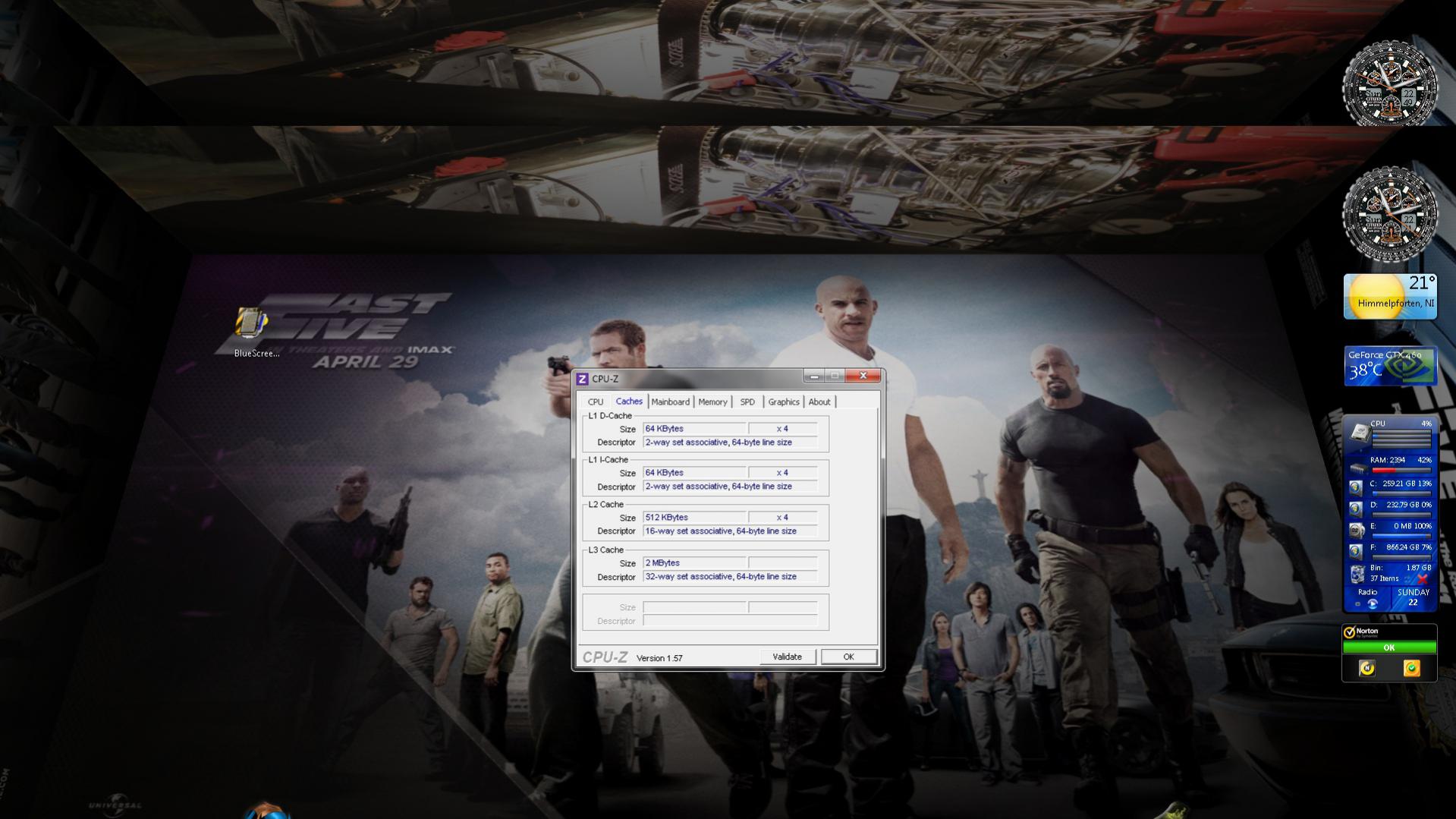Play radio with the blue play button

pyautogui.click(x=1373, y=604)
